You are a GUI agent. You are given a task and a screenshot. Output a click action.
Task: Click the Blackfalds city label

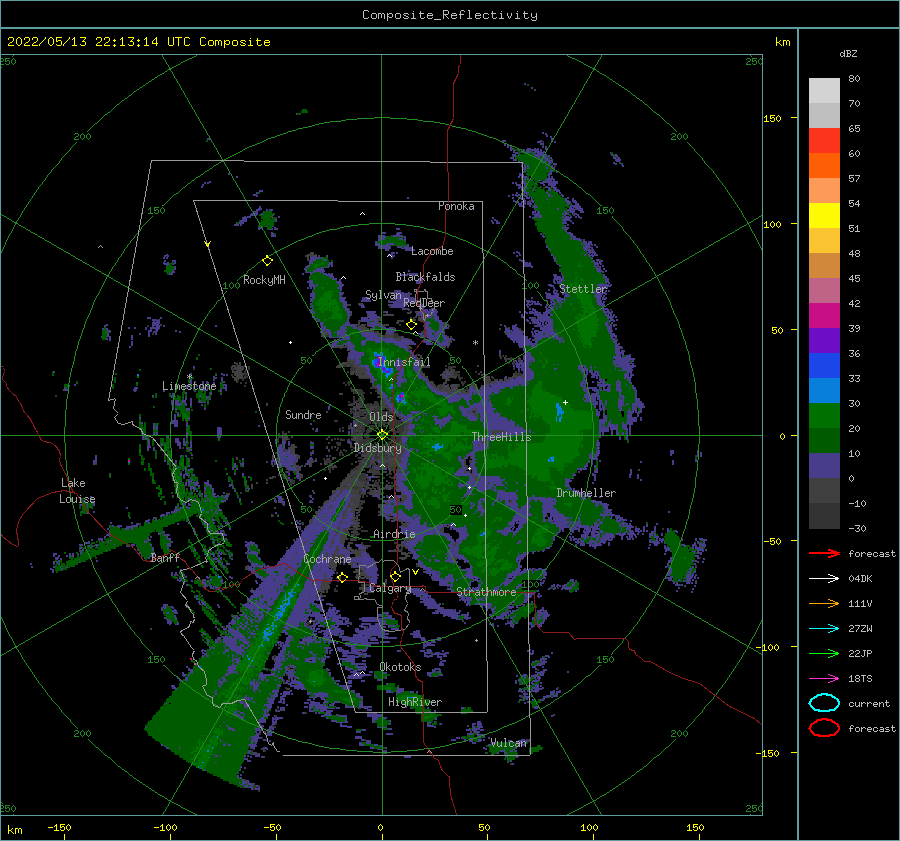point(425,277)
